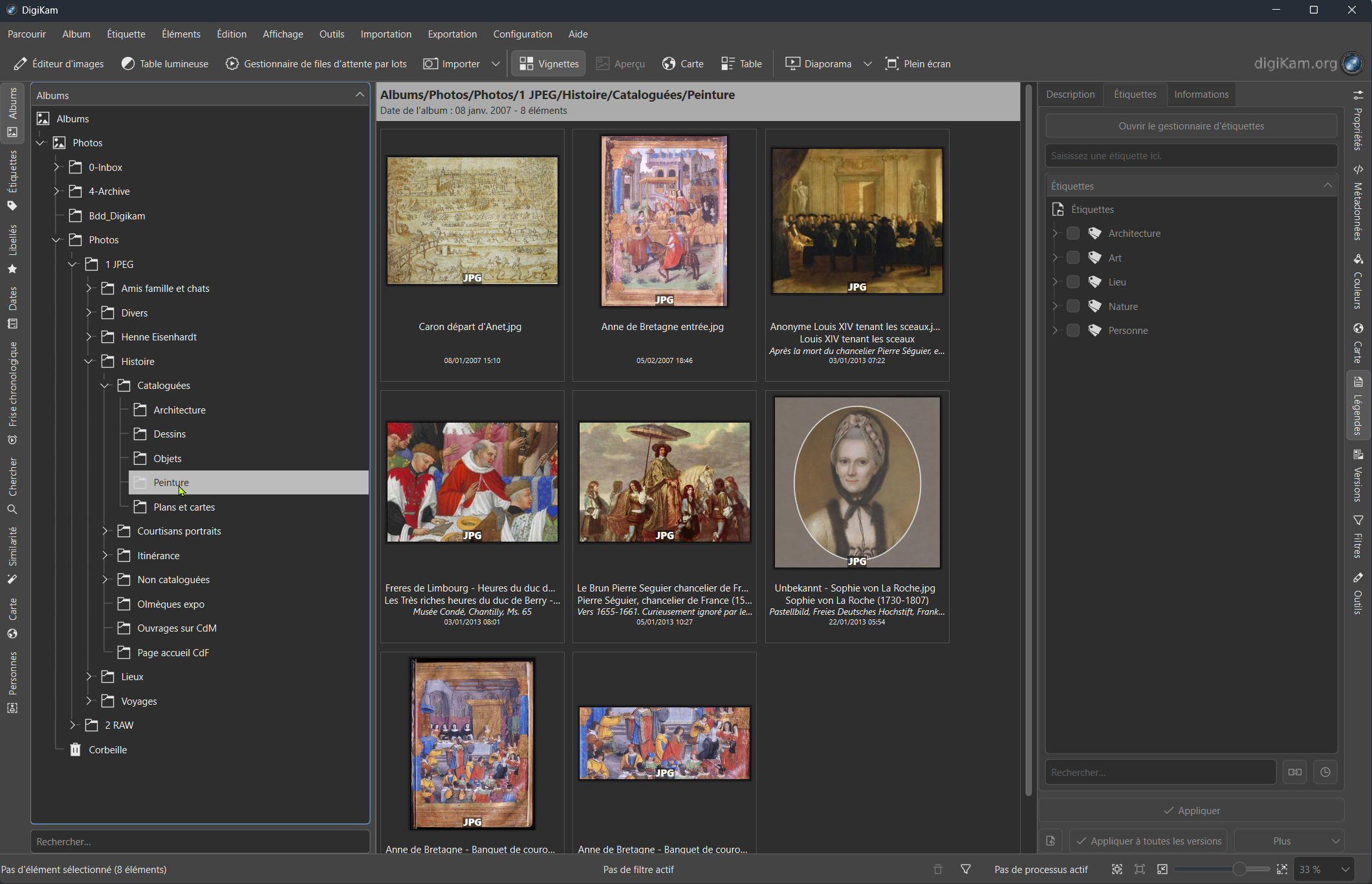
Task: Adjust the thumbnail size zoom slider
Action: 1239,869
